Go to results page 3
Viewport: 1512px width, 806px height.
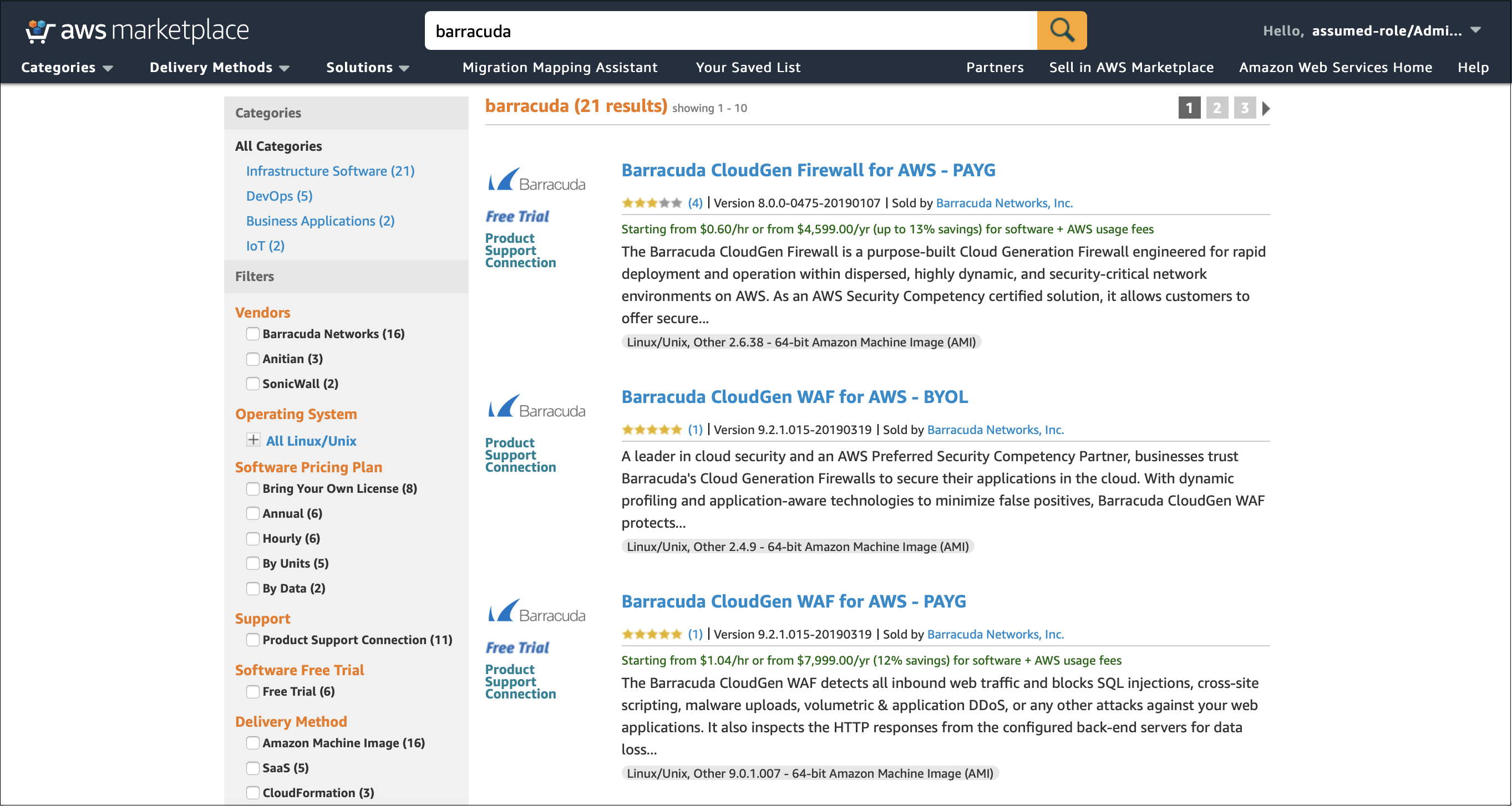point(1244,108)
